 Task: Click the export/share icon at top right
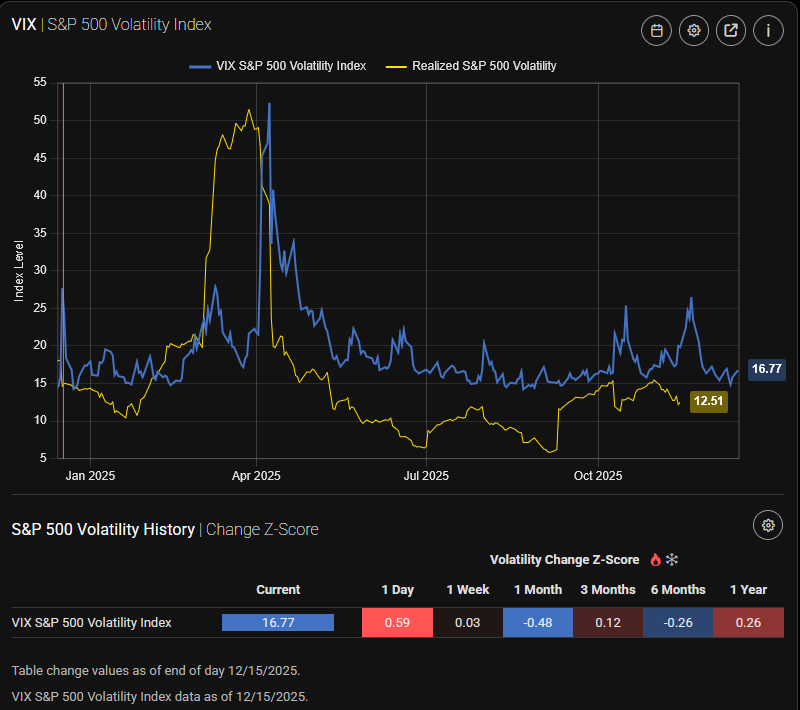click(x=730, y=30)
